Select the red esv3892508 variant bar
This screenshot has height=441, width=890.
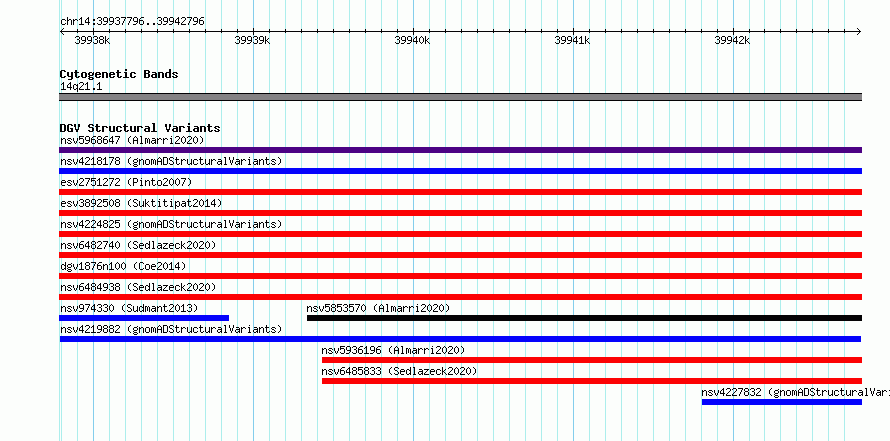tap(460, 213)
